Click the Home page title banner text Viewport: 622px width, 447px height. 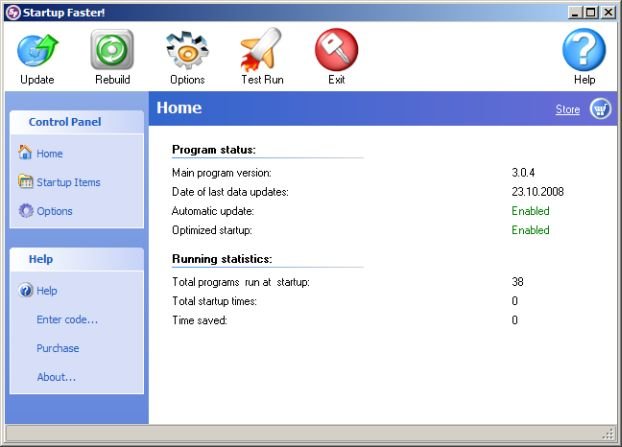[179, 108]
